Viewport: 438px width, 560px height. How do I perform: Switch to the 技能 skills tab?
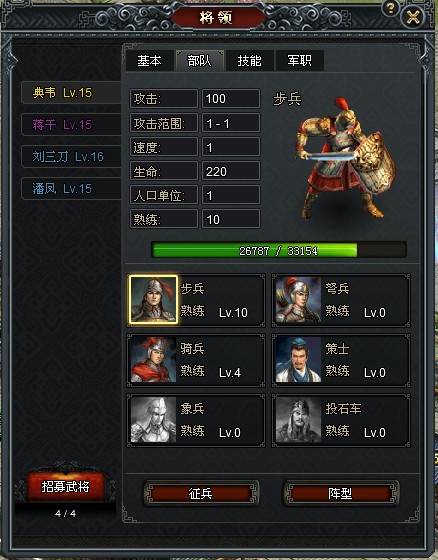click(x=250, y=61)
